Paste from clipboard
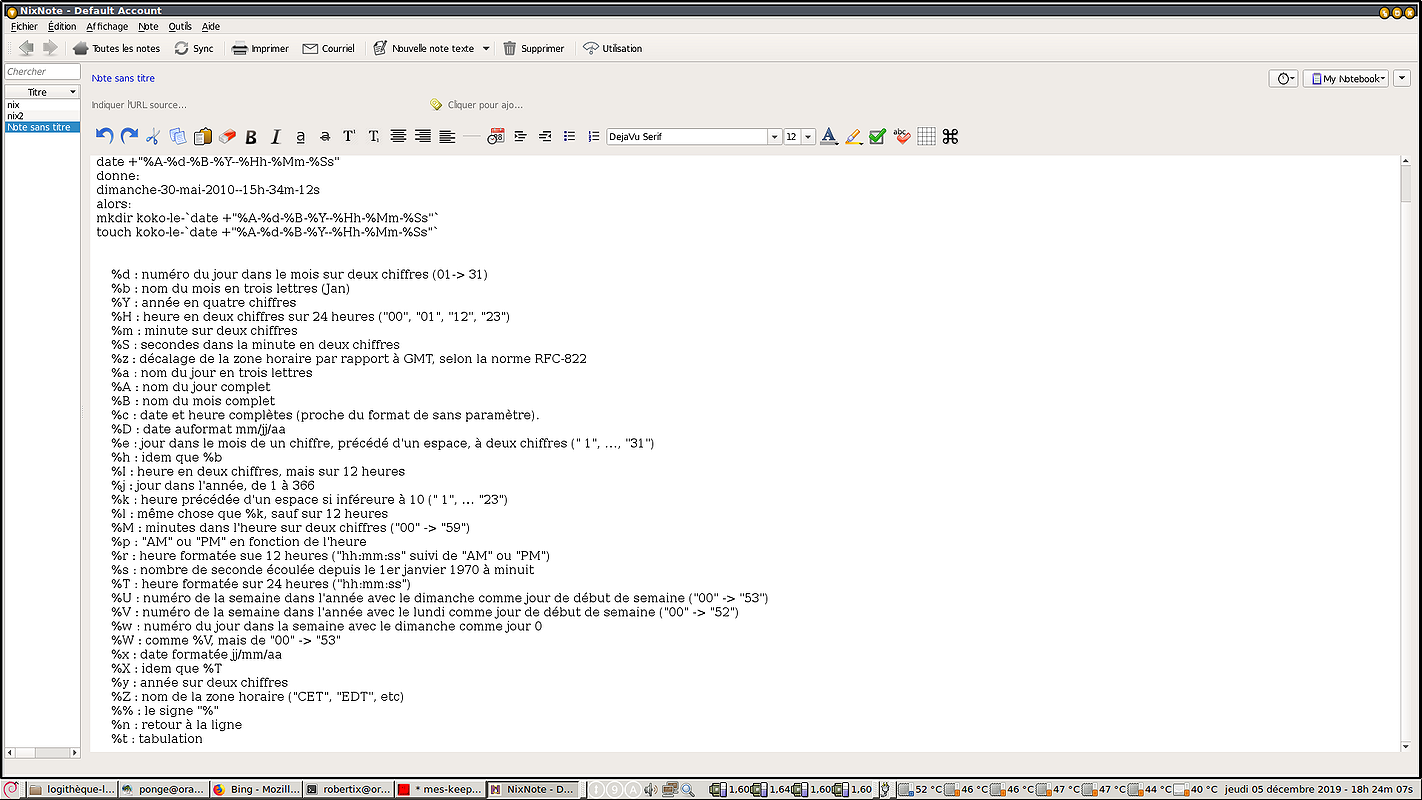This screenshot has height=800, width=1422. (202, 136)
